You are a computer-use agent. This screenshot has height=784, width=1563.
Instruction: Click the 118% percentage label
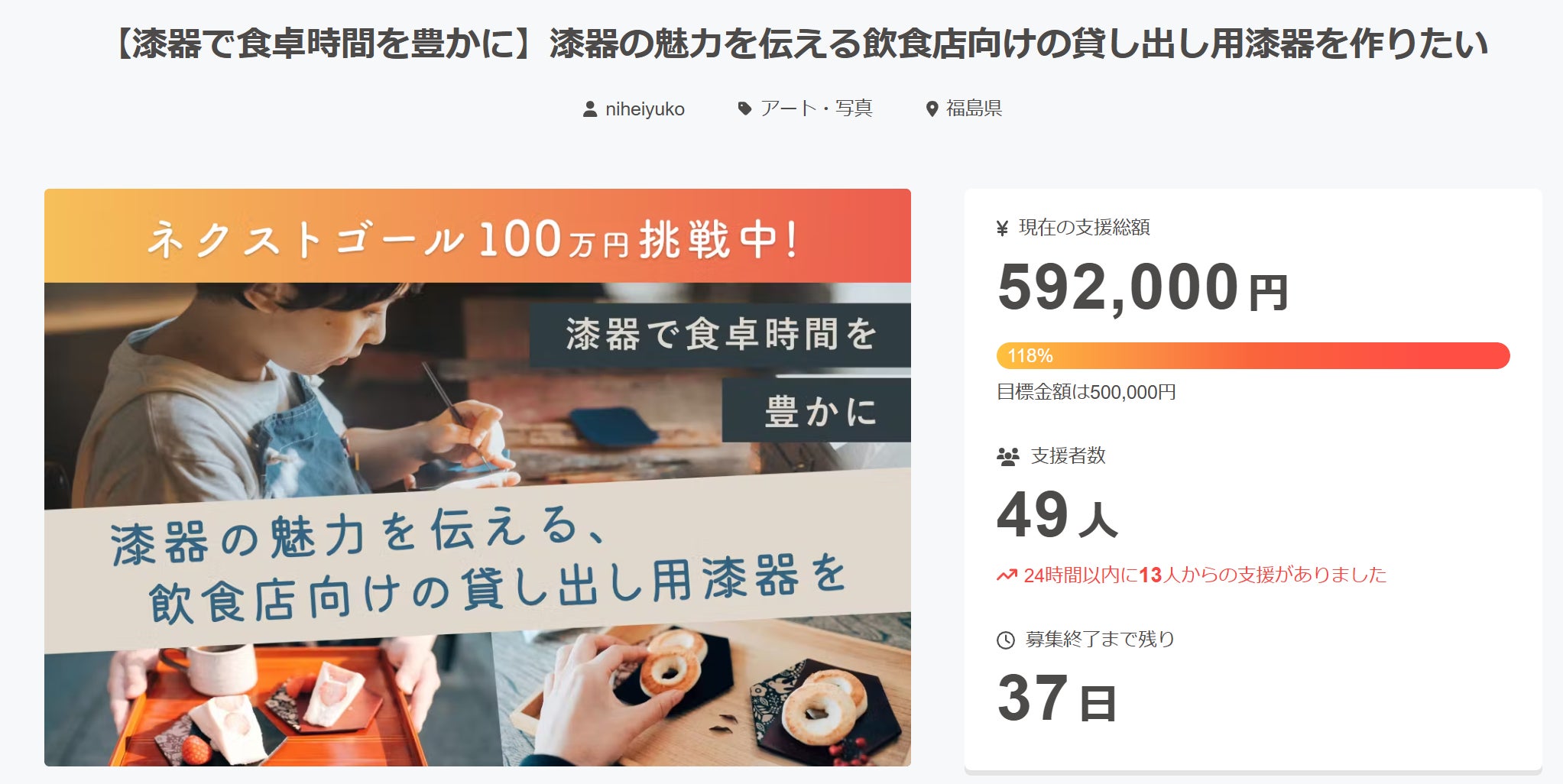tap(1030, 356)
